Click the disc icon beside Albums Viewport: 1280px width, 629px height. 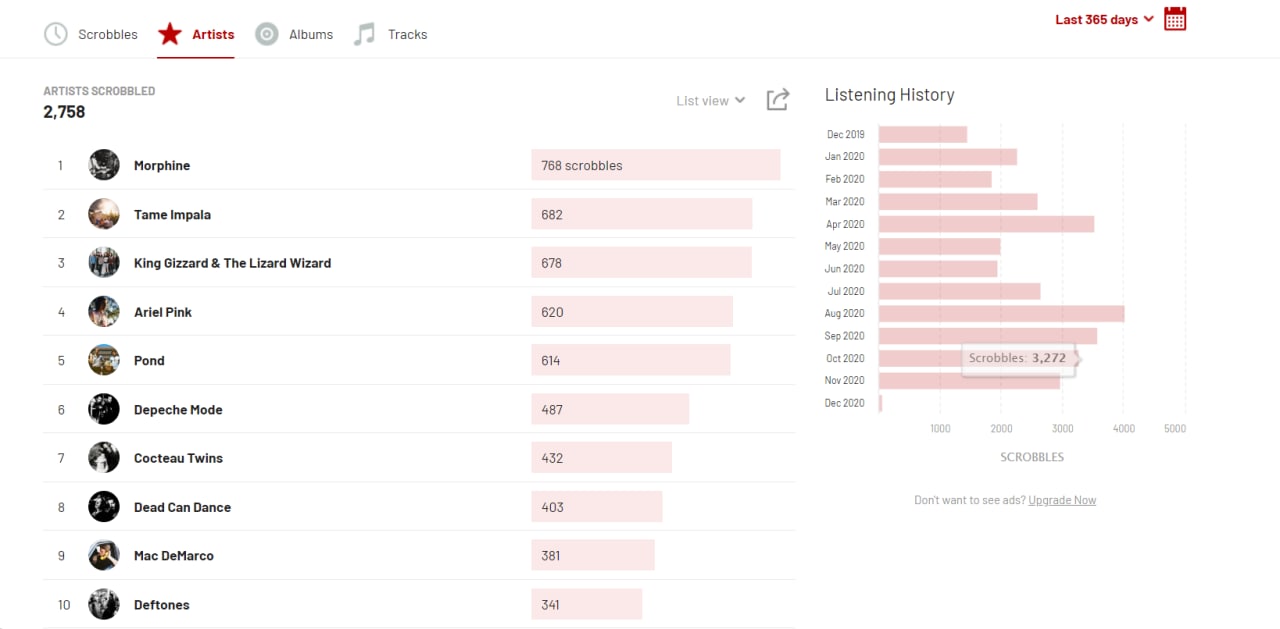(267, 34)
